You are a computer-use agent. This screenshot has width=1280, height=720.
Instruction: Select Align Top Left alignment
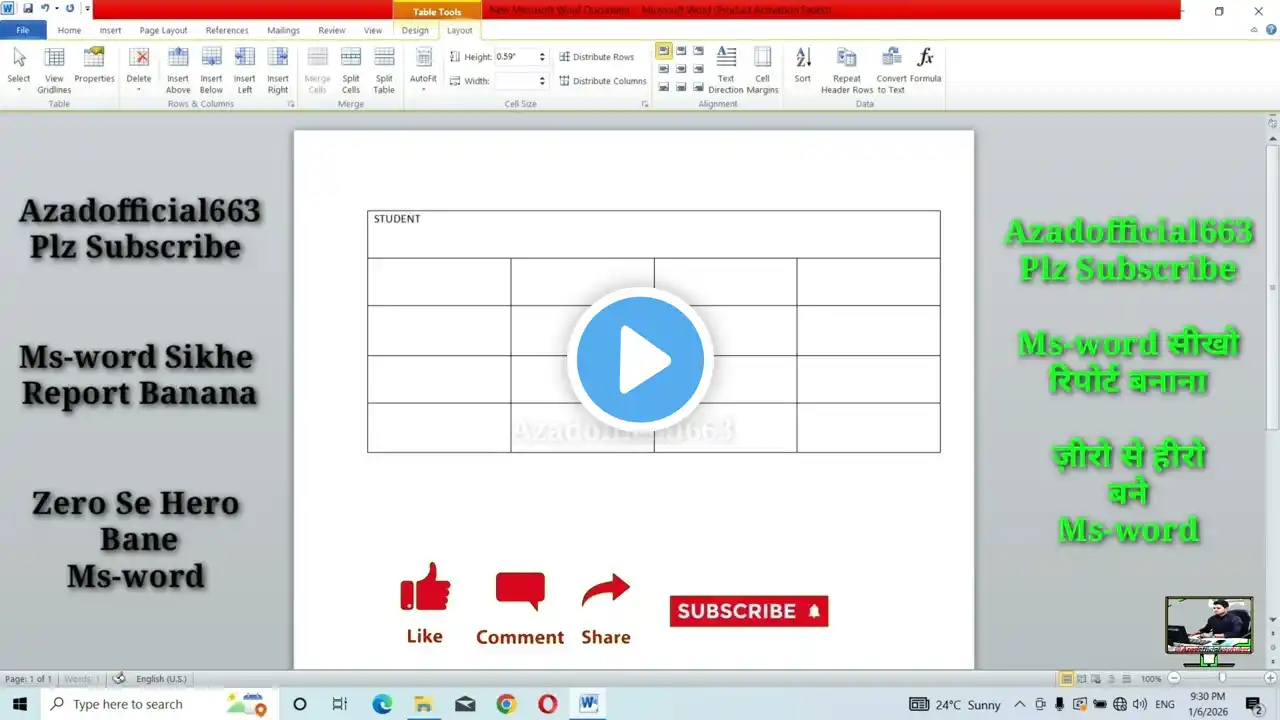(x=664, y=51)
